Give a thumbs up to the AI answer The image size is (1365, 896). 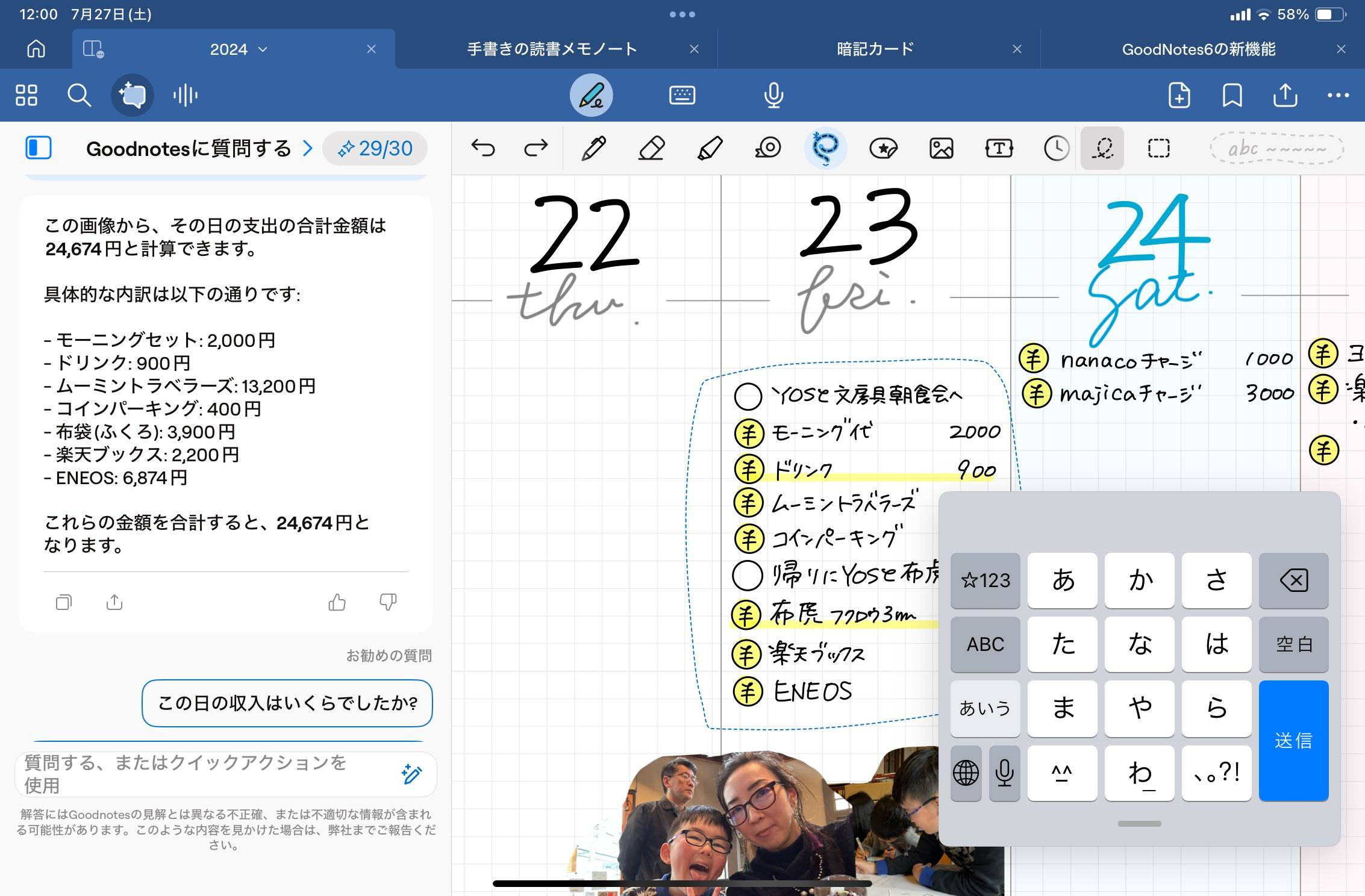click(337, 602)
